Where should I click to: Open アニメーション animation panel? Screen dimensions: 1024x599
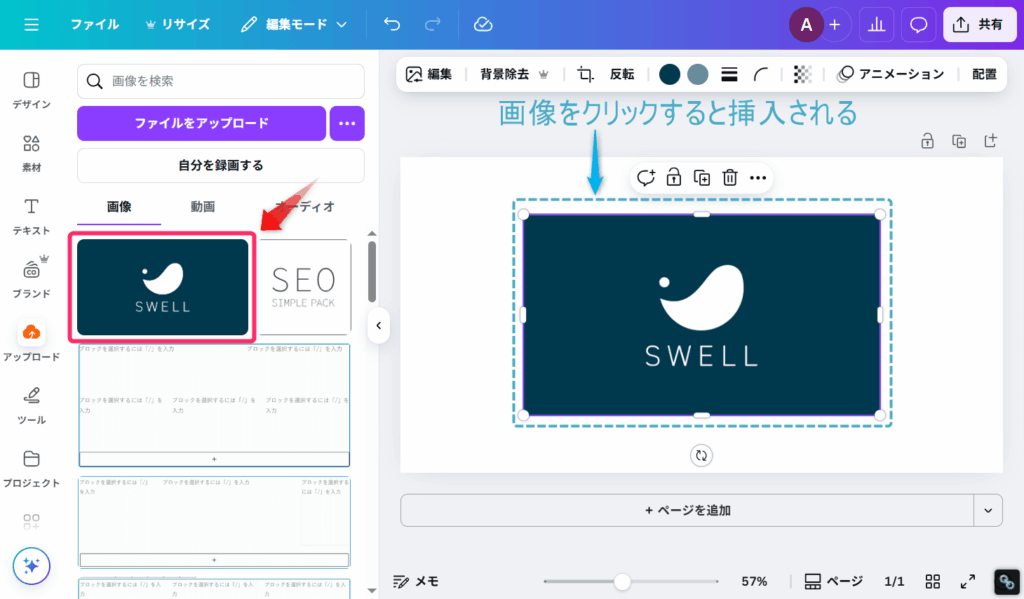click(x=891, y=74)
